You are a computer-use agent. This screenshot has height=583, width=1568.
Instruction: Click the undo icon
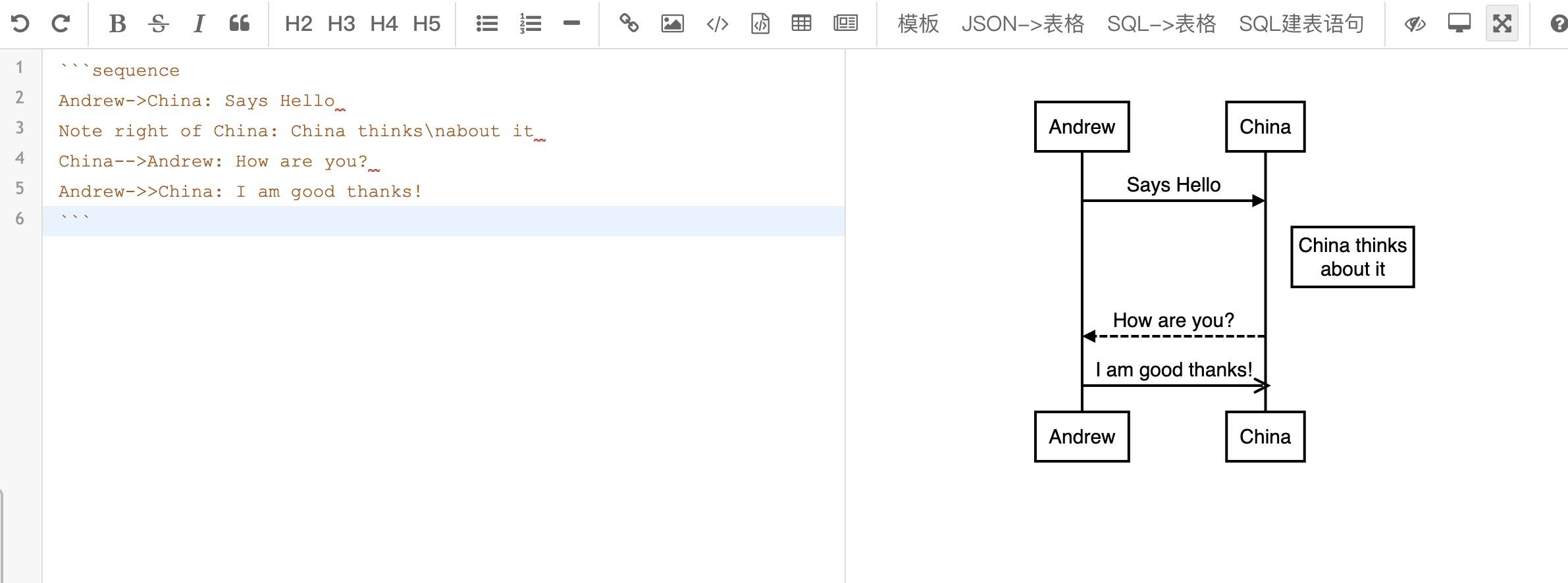pyautogui.click(x=20, y=24)
